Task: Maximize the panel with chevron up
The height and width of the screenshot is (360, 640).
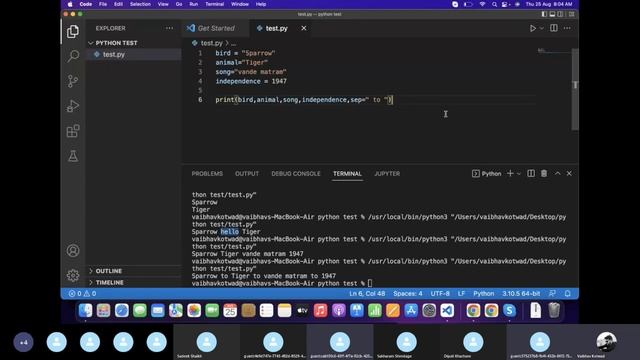Action: click(558, 173)
